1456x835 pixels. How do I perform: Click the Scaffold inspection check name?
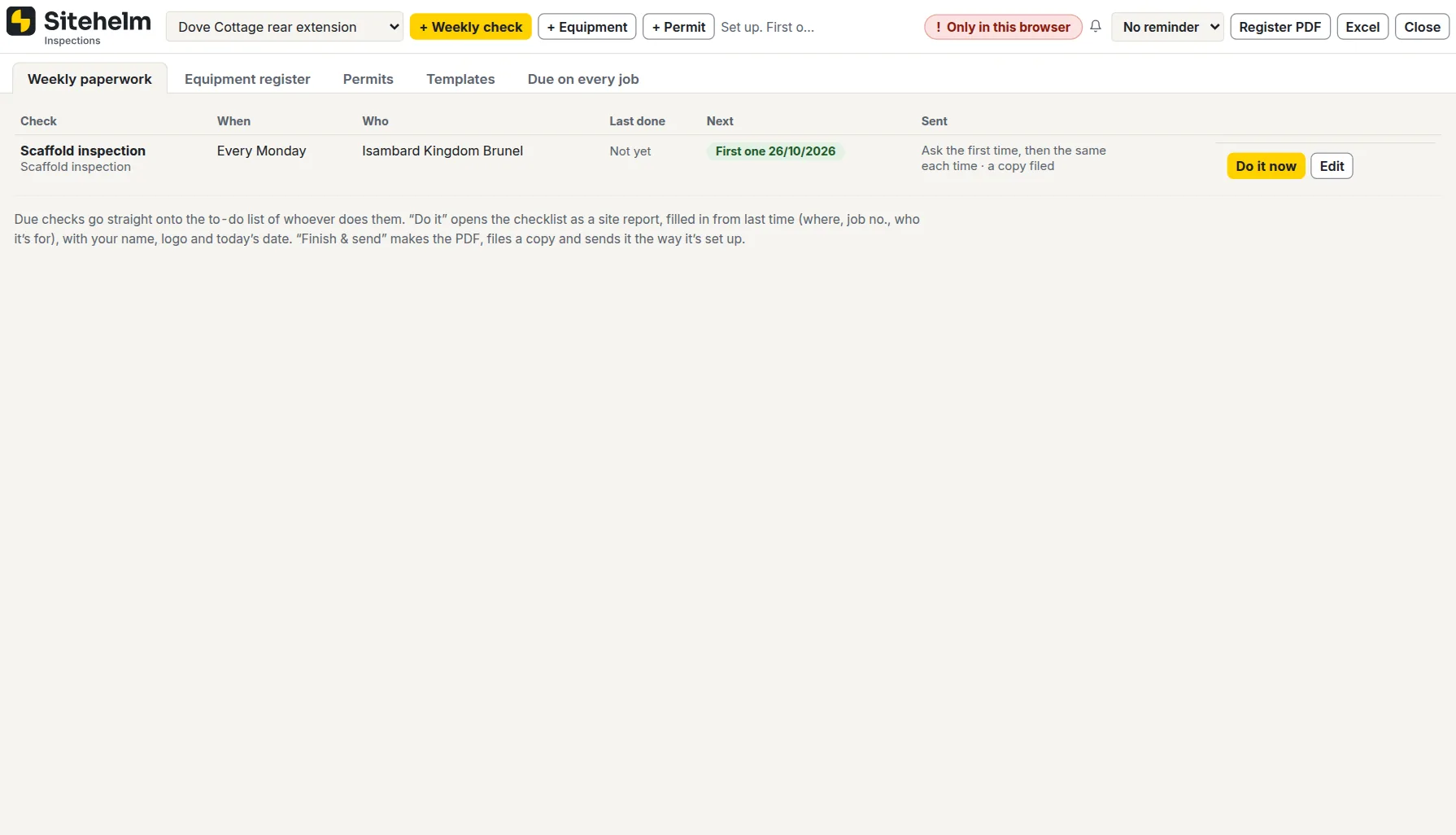pyautogui.click(x=83, y=151)
